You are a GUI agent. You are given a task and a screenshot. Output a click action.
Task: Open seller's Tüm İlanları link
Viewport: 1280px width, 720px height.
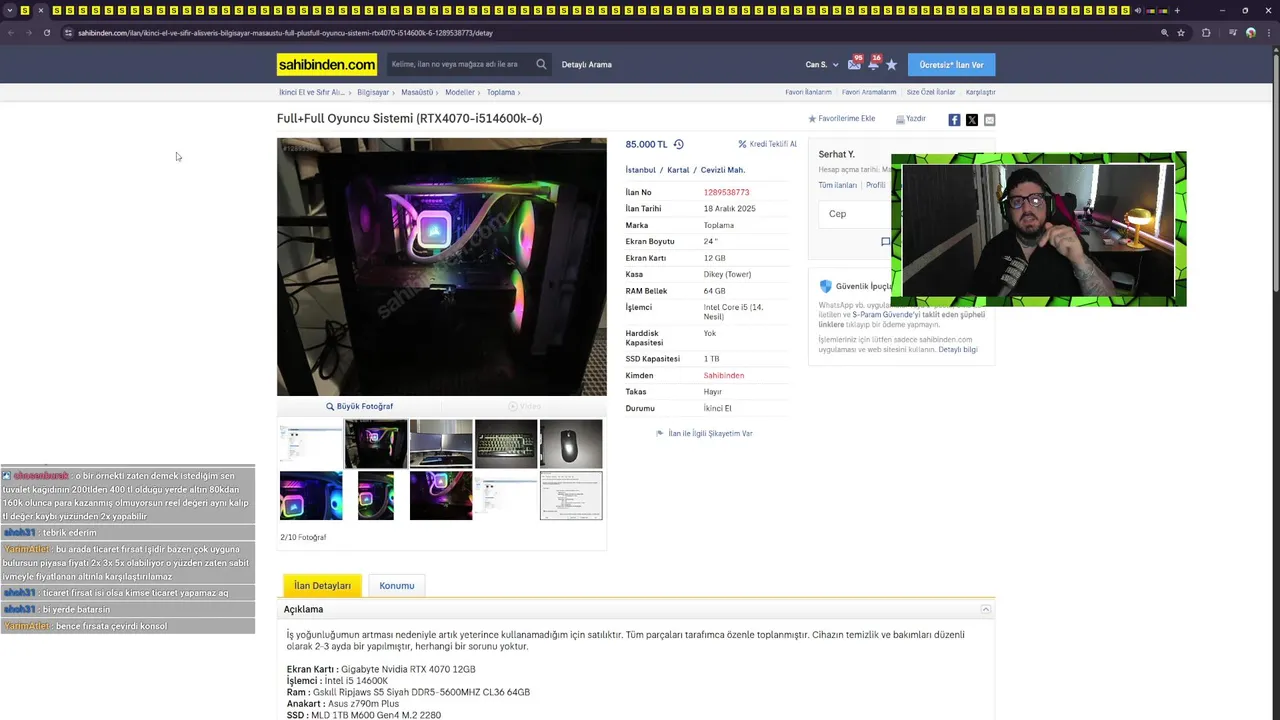[838, 185]
